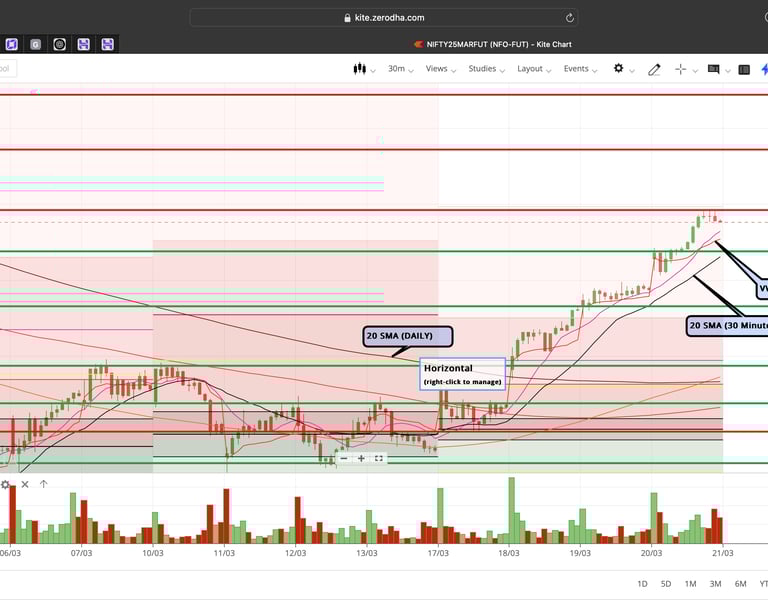Select the pencil Draw tool
Screen dimensions: 768x600
coord(654,70)
